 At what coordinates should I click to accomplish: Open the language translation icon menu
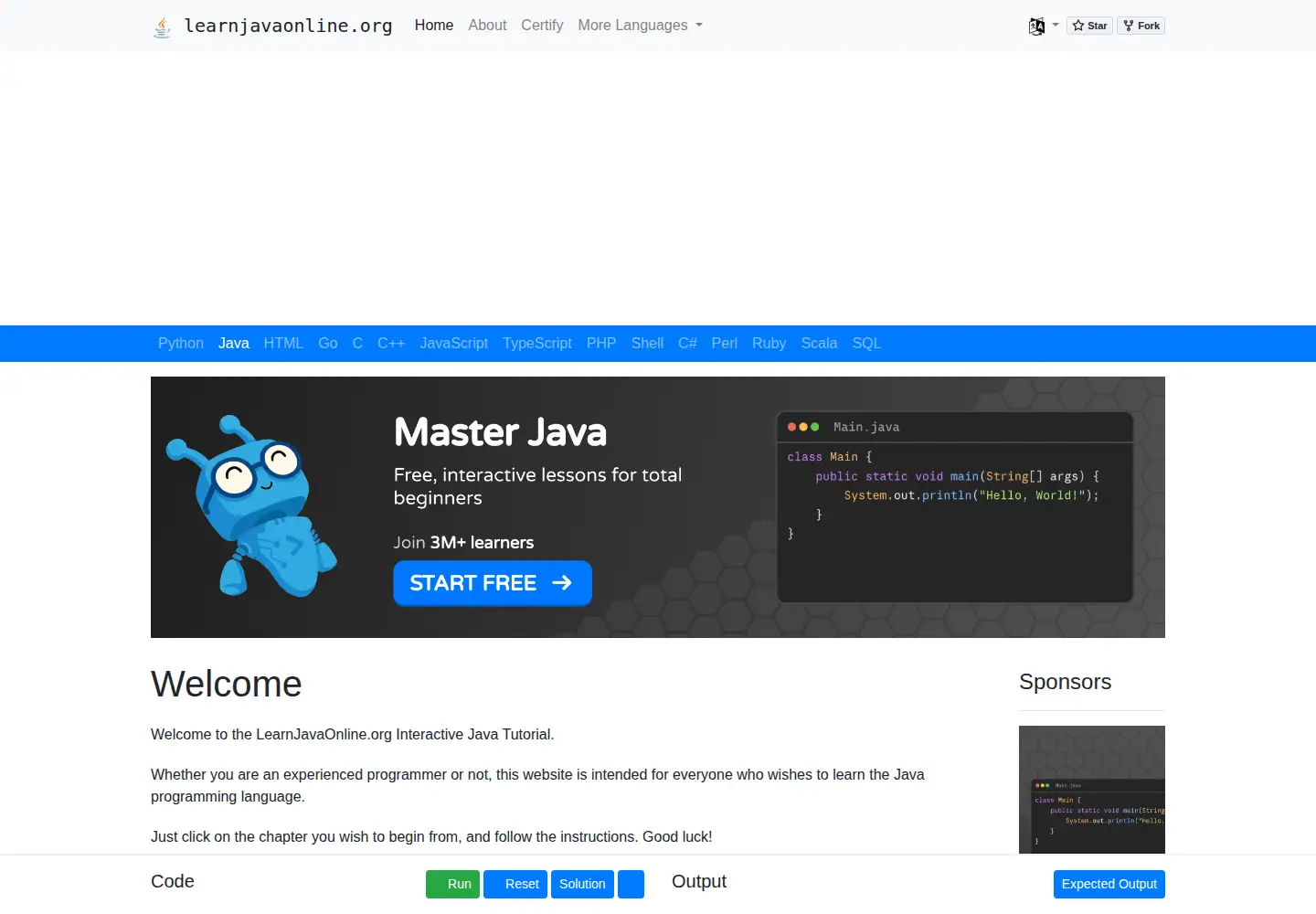[x=1043, y=26]
